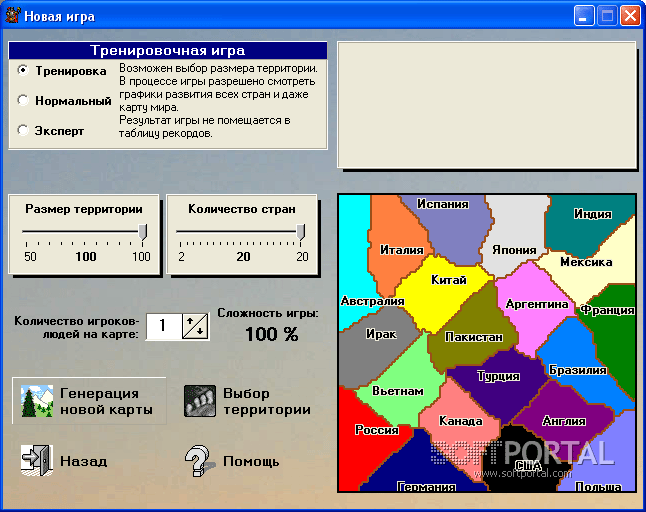Select the Нормальный difficulty mode
The height and width of the screenshot is (512, 646).
23,101
